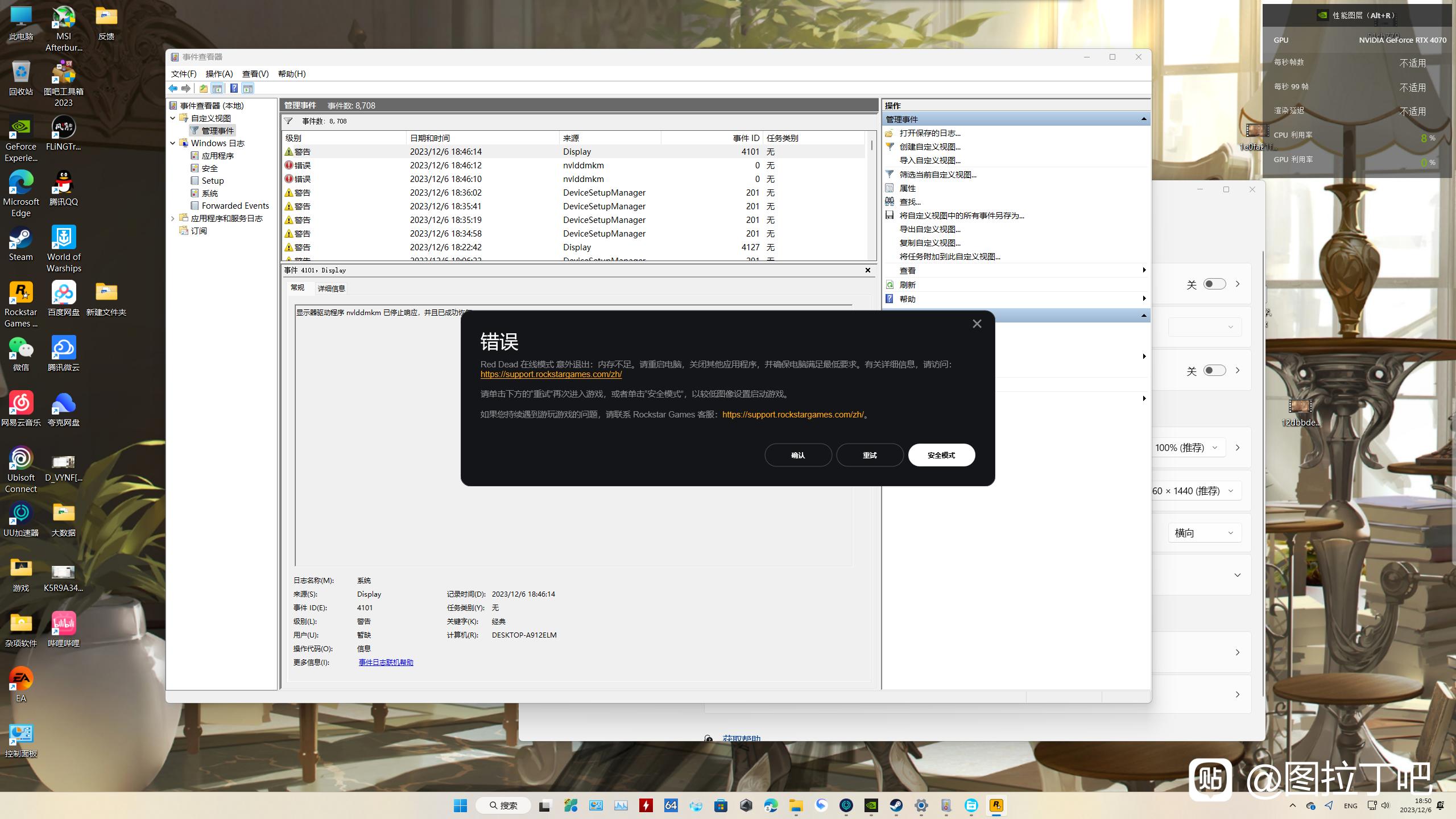Open the underlined support.rockstargames.com/zh/ link
1456x819 pixels.
tap(551, 374)
